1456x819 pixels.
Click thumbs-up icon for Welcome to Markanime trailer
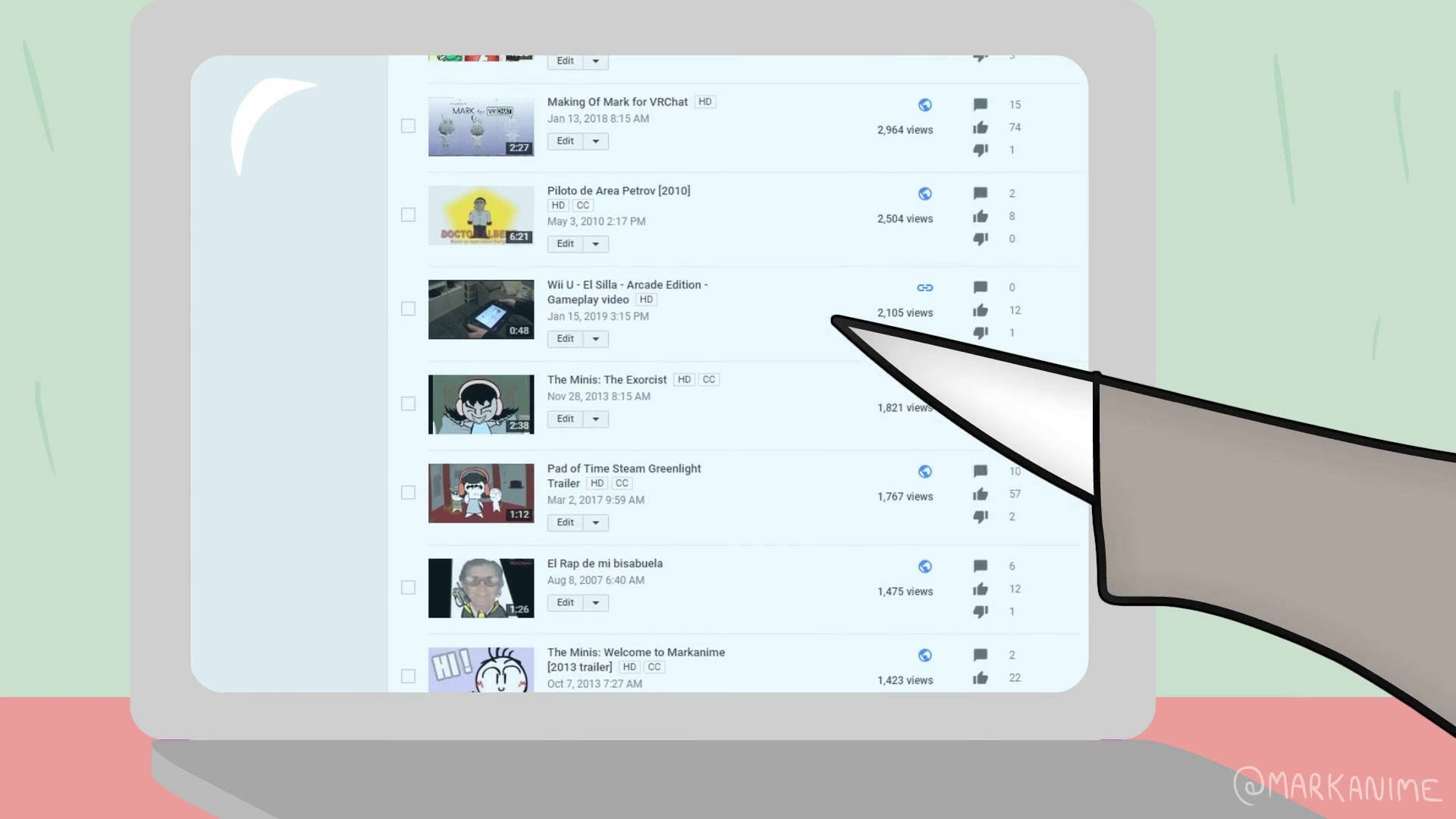point(980,678)
